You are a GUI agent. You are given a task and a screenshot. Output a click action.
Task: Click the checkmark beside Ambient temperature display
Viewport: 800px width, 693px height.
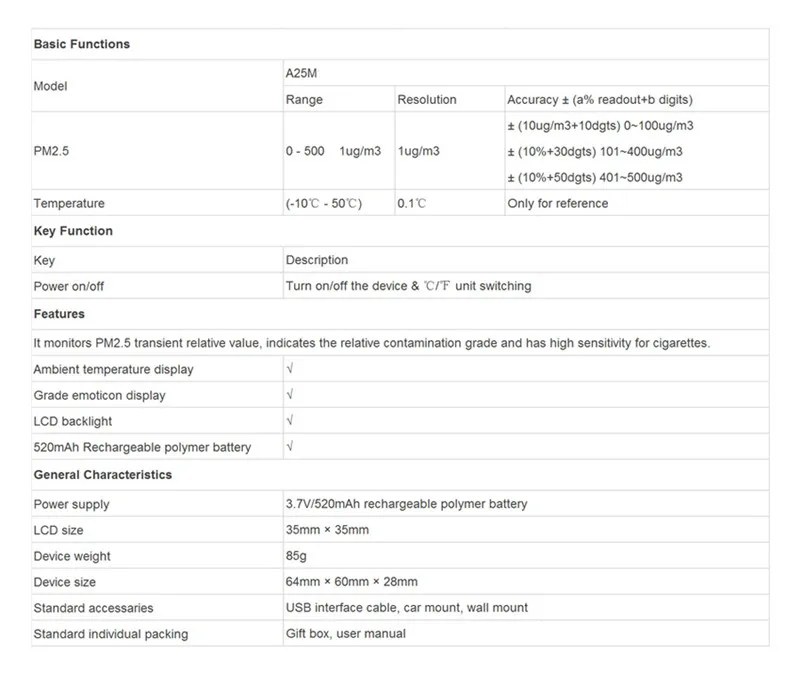(x=290, y=369)
